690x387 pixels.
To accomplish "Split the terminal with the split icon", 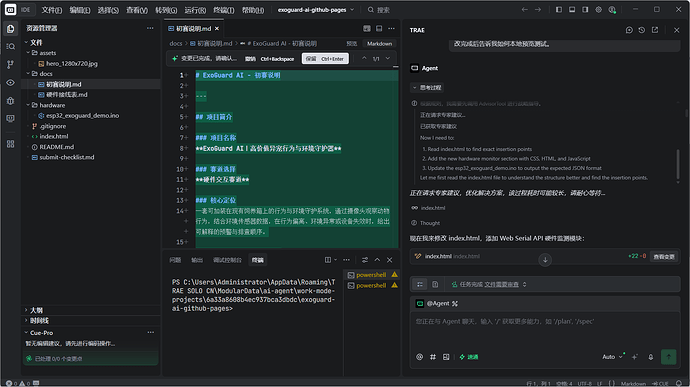I will (328, 260).
